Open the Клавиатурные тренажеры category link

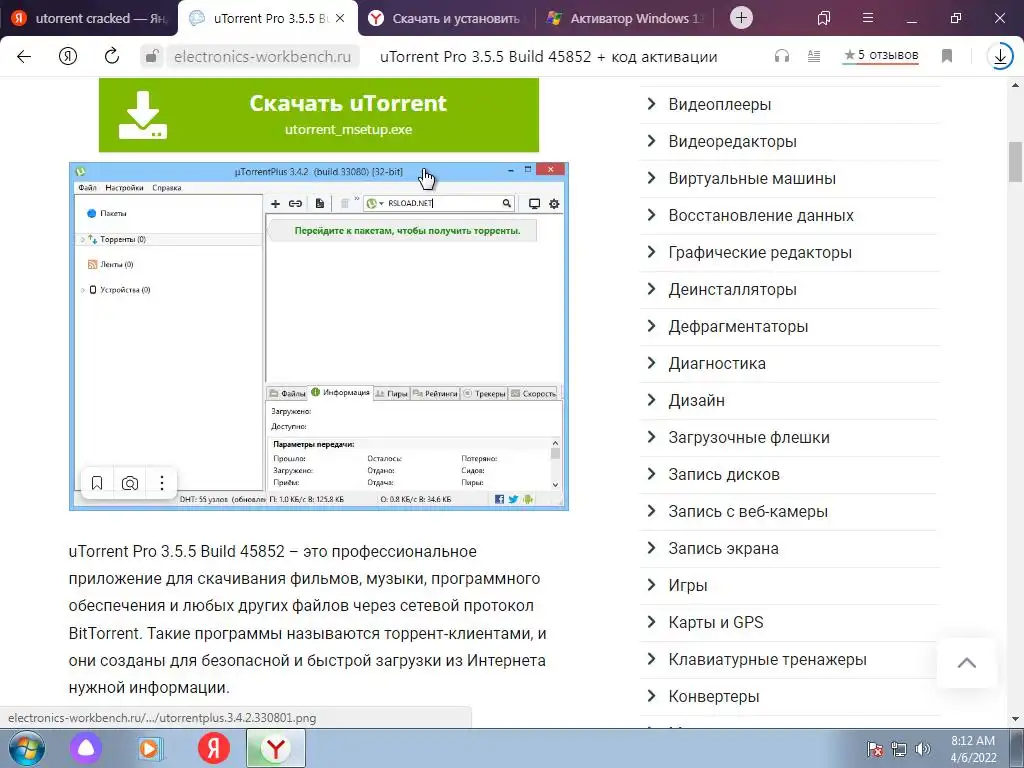pyautogui.click(x=767, y=660)
